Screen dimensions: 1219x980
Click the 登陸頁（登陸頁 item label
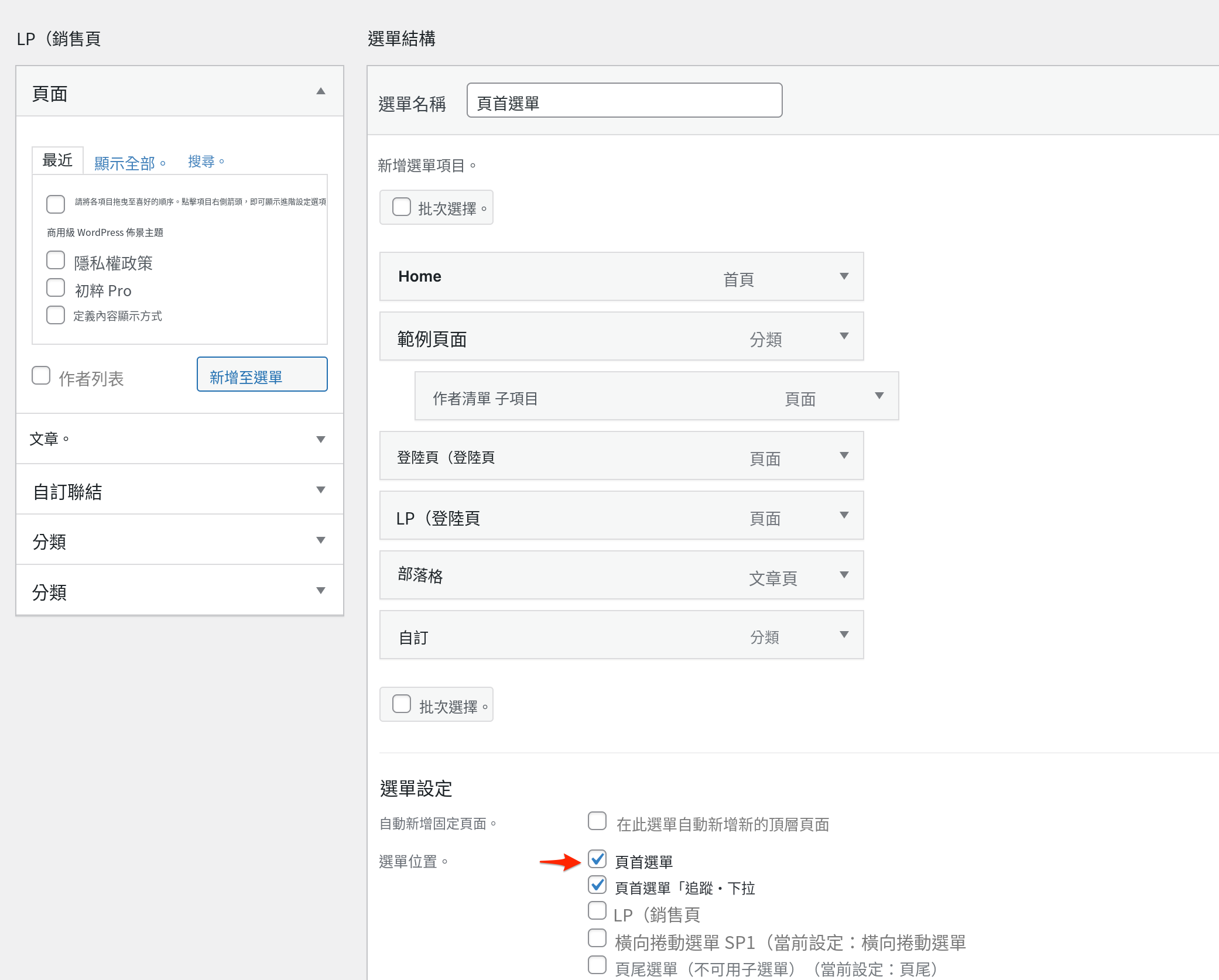click(x=446, y=457)
